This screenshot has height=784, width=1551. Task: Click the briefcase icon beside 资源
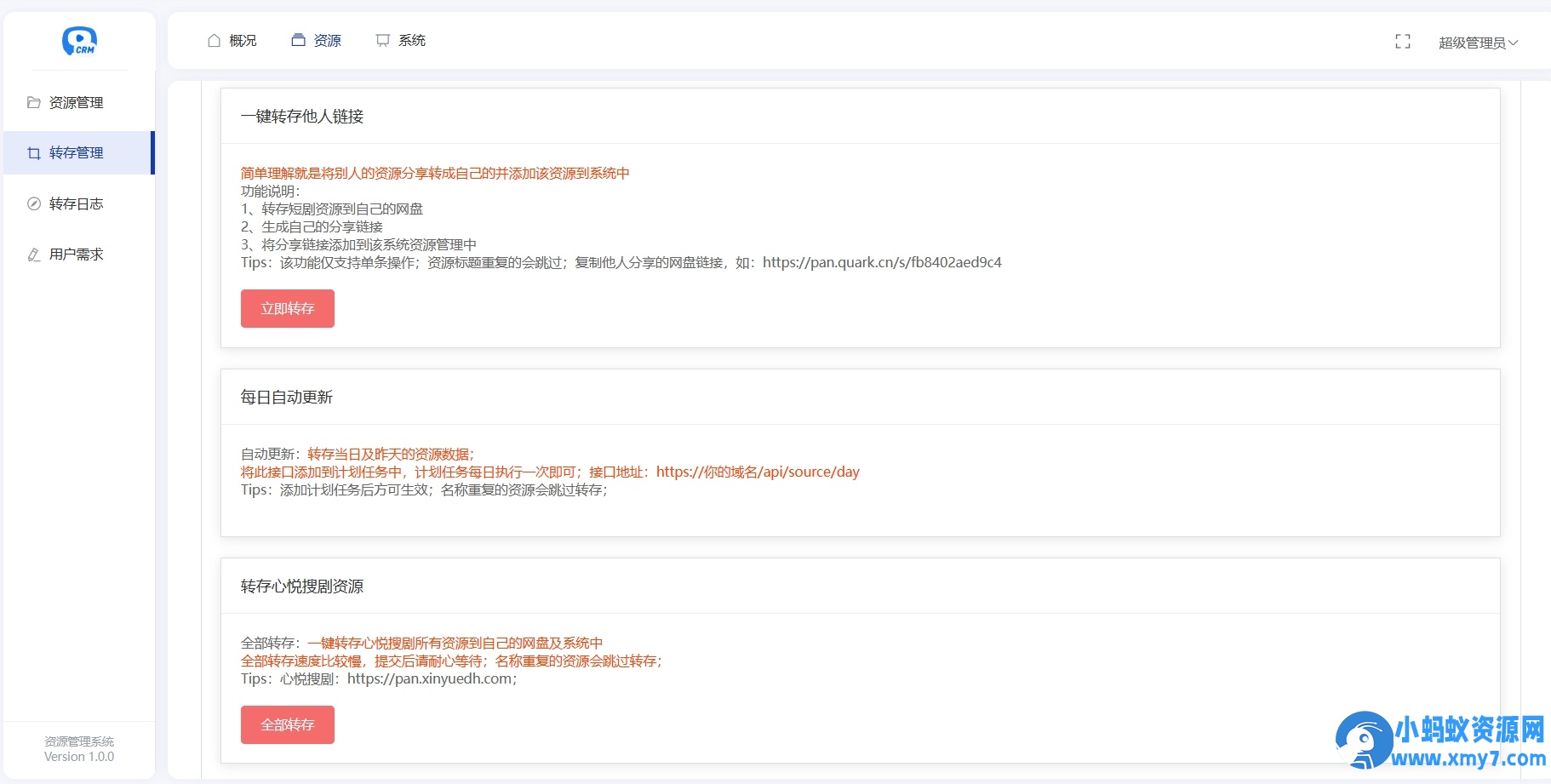(x=297, y=39)
